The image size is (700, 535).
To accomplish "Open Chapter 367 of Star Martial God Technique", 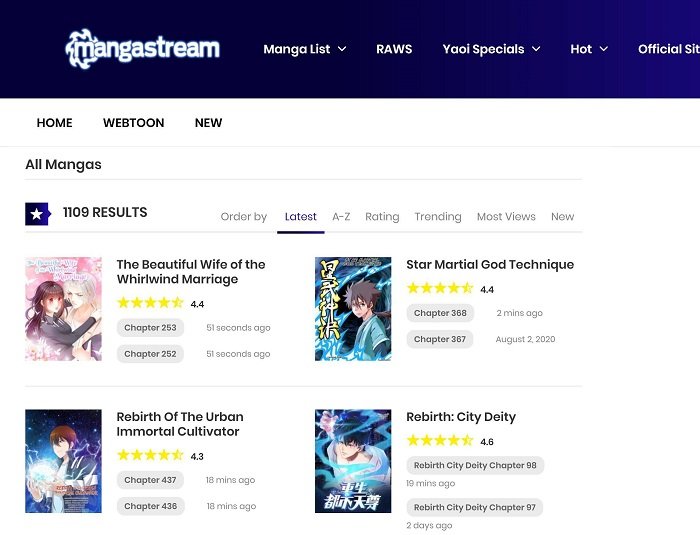I will click(440, 339).
